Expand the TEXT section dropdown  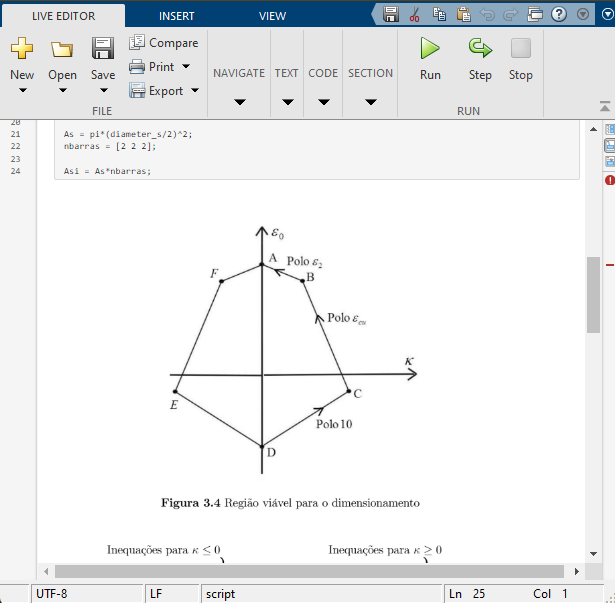pyautogui.click(x=288, y=102)
